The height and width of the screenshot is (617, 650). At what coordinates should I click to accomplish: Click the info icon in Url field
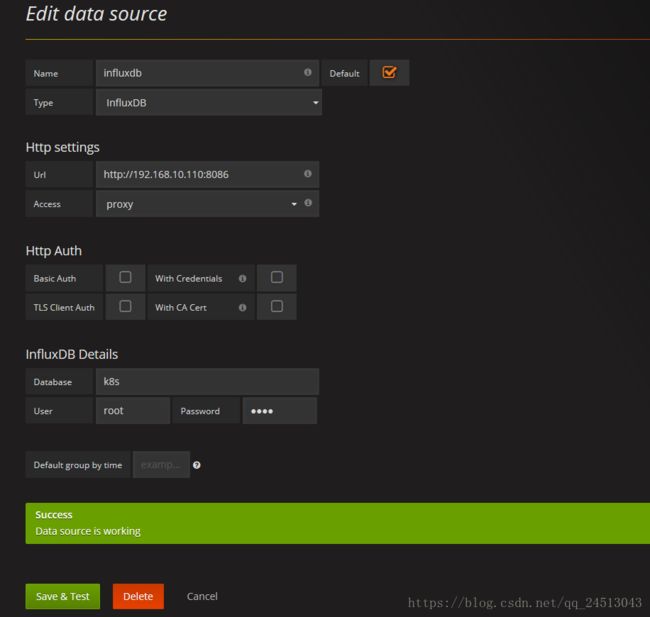click(308, 174)
